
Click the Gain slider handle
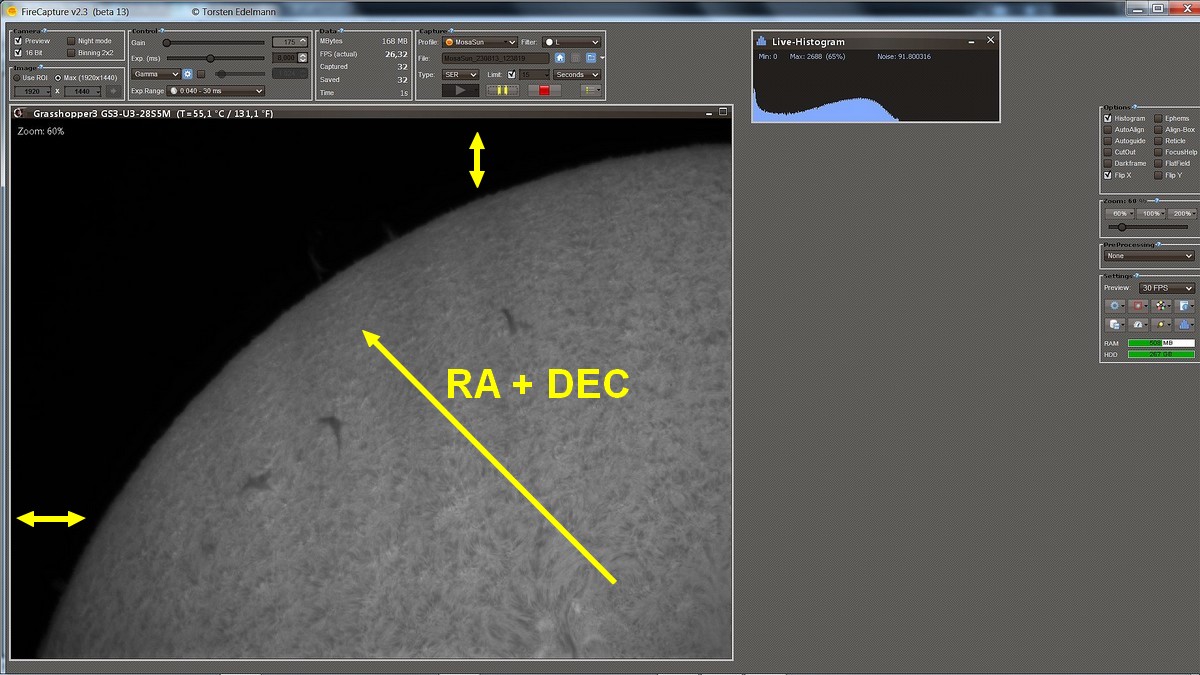166,43
